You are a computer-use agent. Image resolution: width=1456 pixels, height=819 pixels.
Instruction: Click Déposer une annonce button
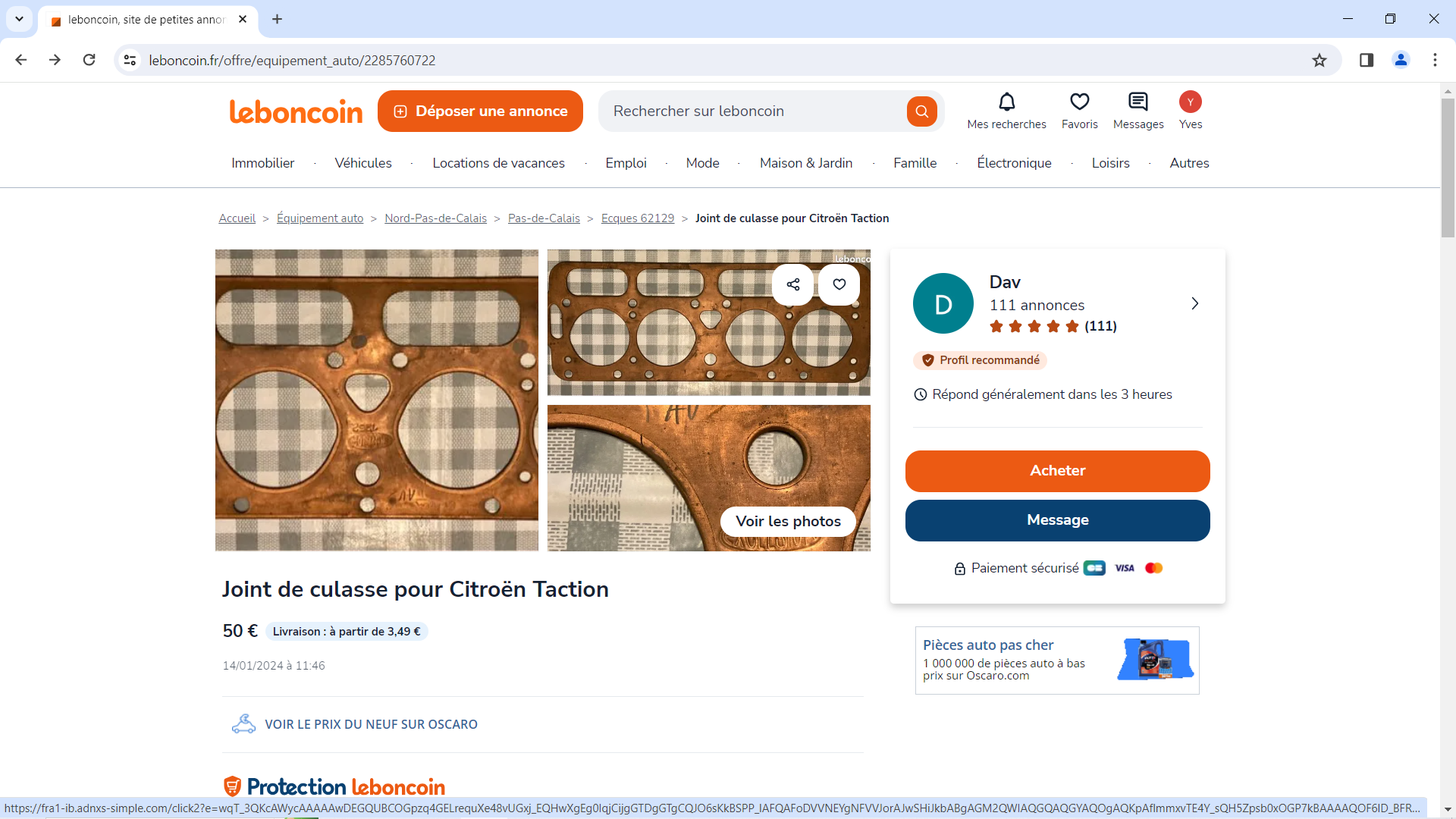click(x=480, y=111)
